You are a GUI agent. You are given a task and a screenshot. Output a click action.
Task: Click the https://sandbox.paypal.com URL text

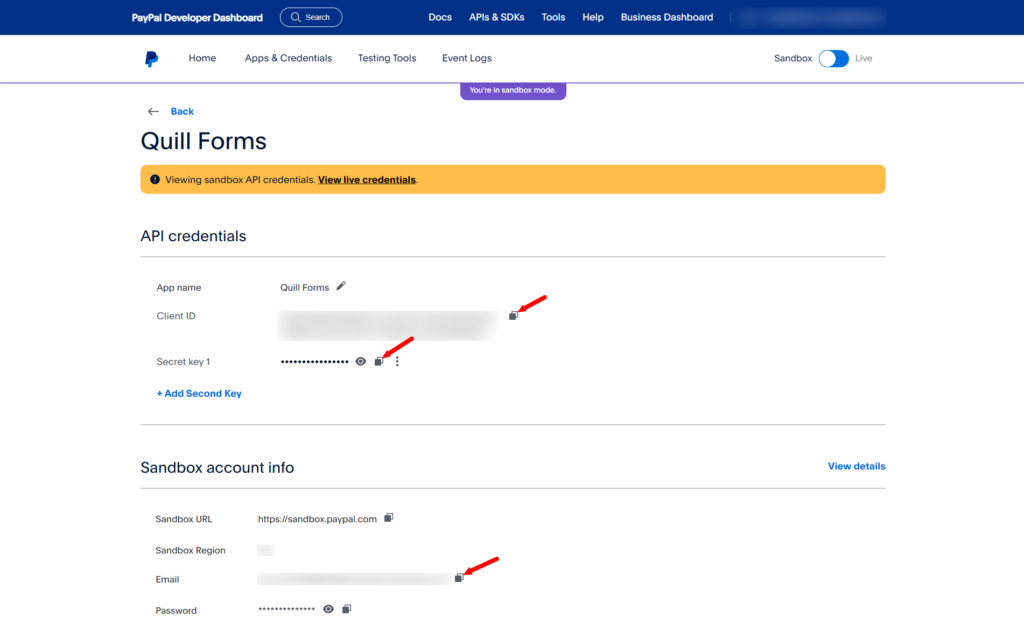click(317, 519)
